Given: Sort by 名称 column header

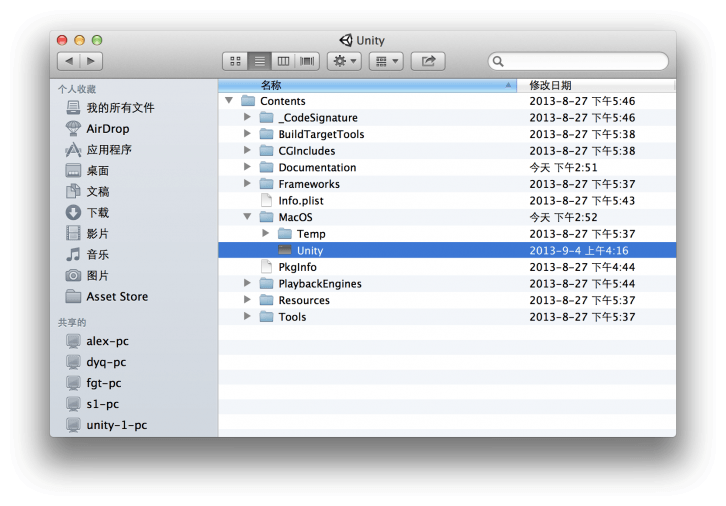Looking at the screenshot, I should (368, 85).
